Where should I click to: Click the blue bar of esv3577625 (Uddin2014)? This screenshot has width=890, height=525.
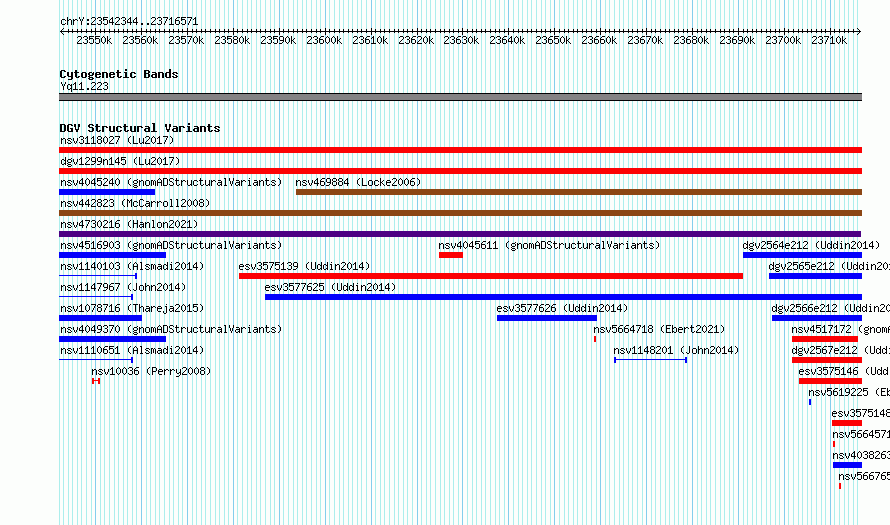pyautogui.click(x=564, y=297)
